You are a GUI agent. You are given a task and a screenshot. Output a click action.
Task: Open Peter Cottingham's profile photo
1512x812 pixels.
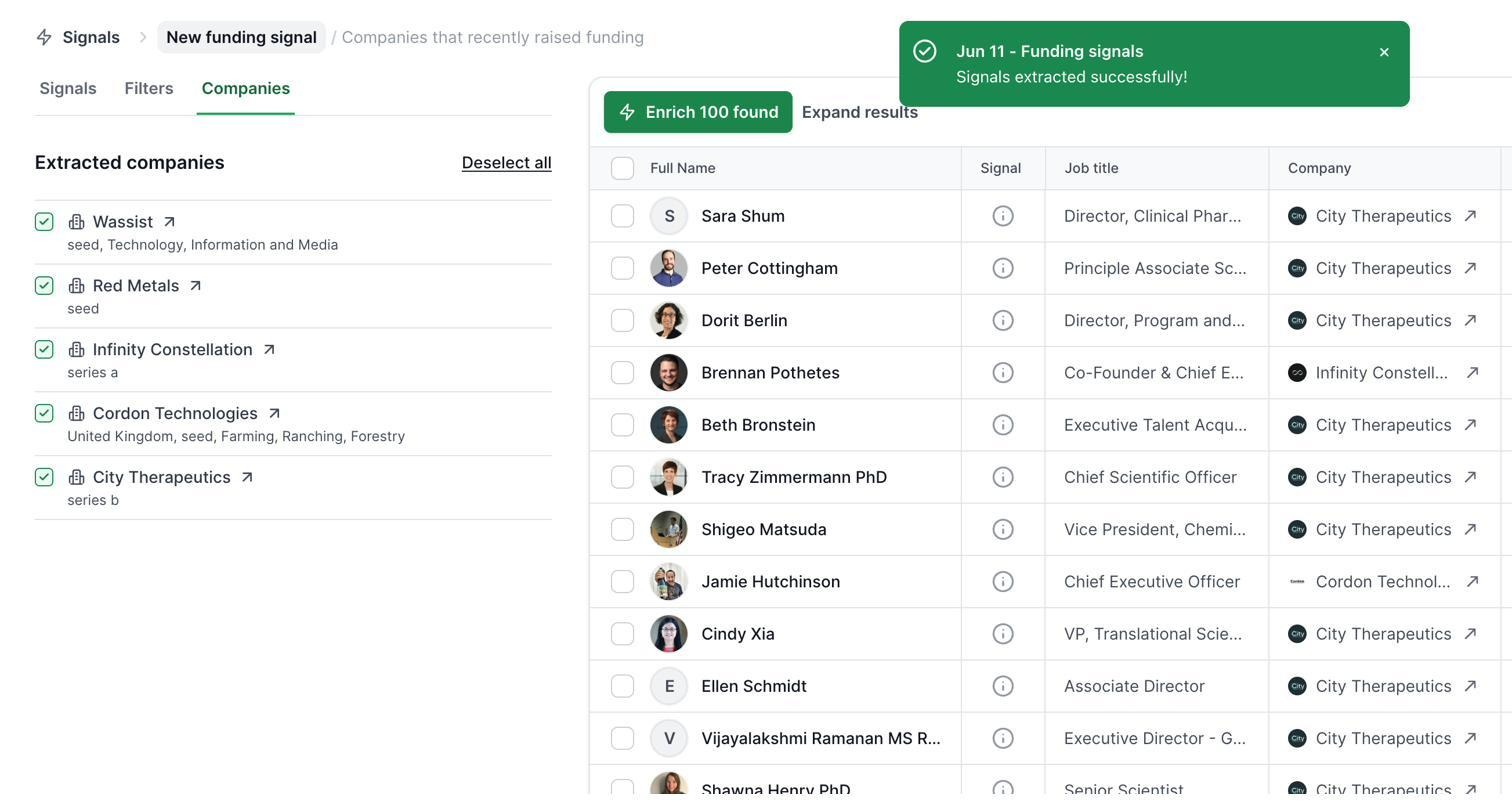pyautogui.click(x=669, y=268)
